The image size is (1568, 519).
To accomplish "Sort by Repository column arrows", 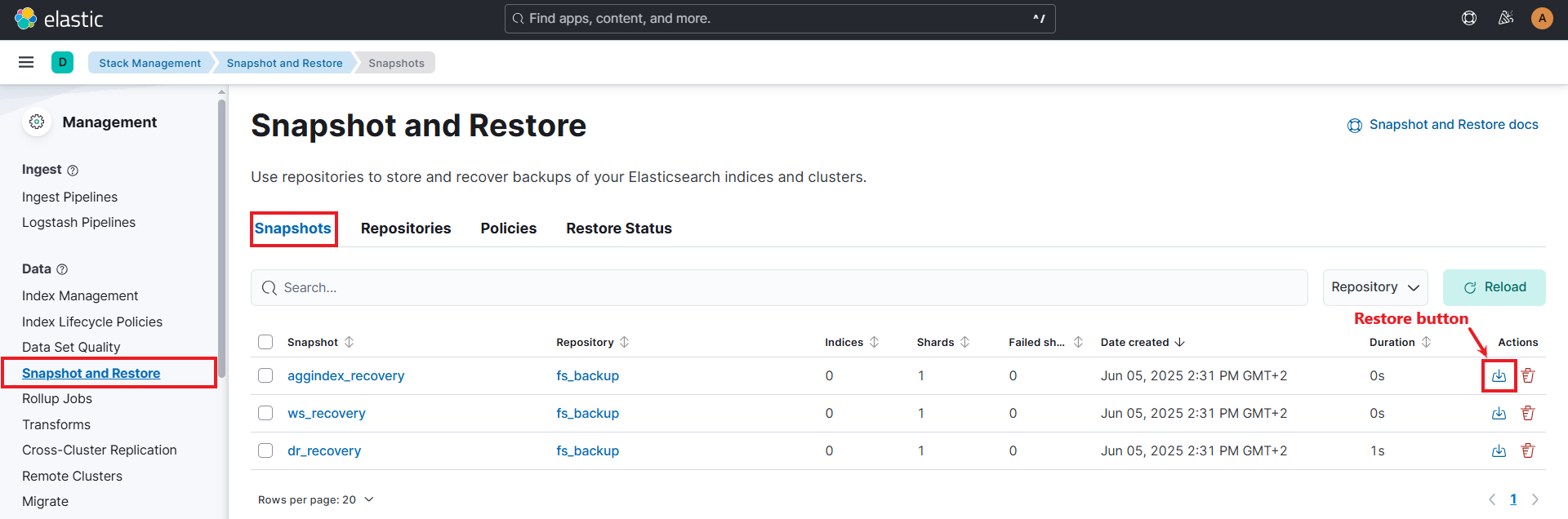I will [x=625, y=342].
